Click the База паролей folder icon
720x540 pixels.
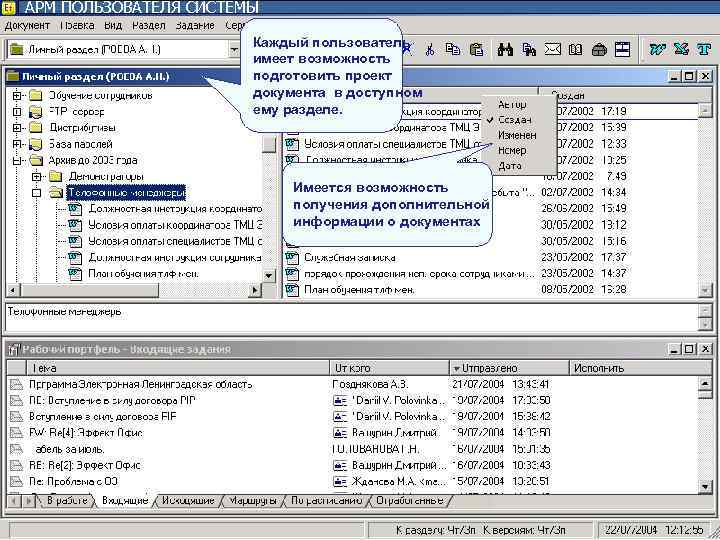tap(35, 144)
